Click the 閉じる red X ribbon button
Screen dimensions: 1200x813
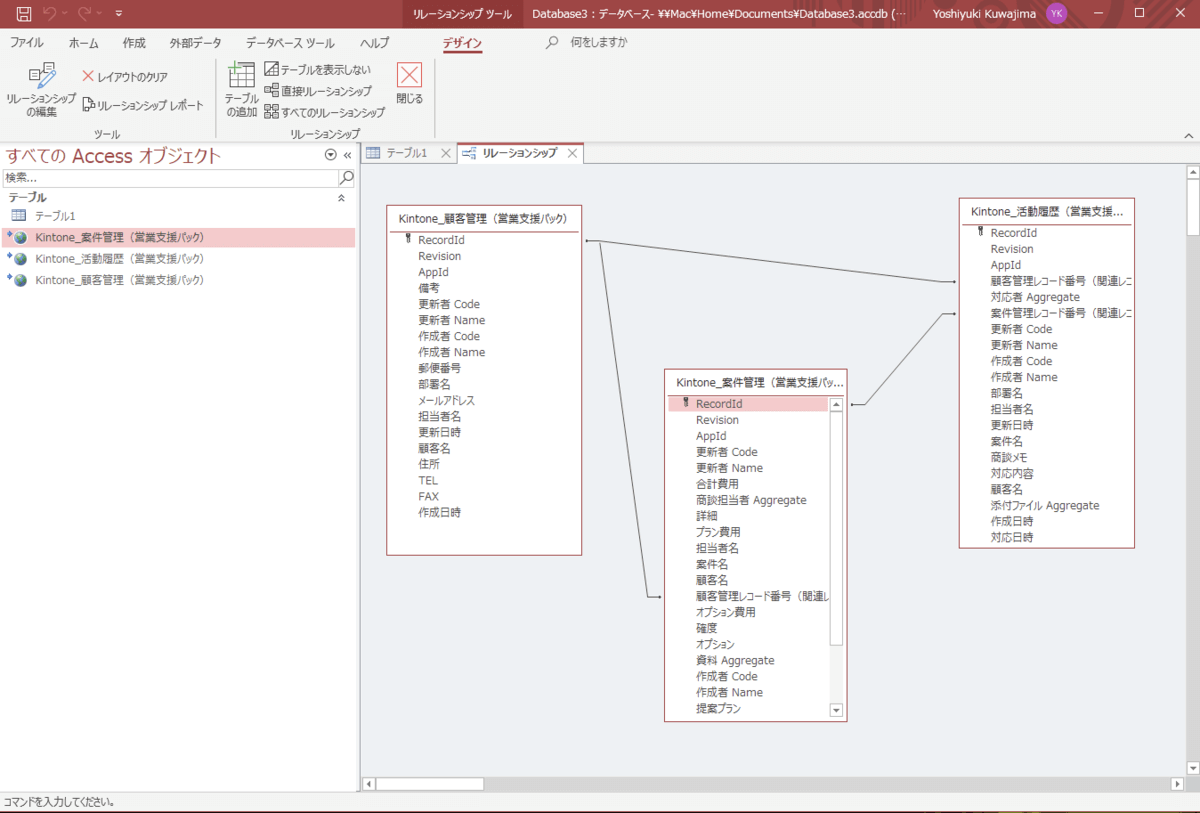[x=409, y=84]
